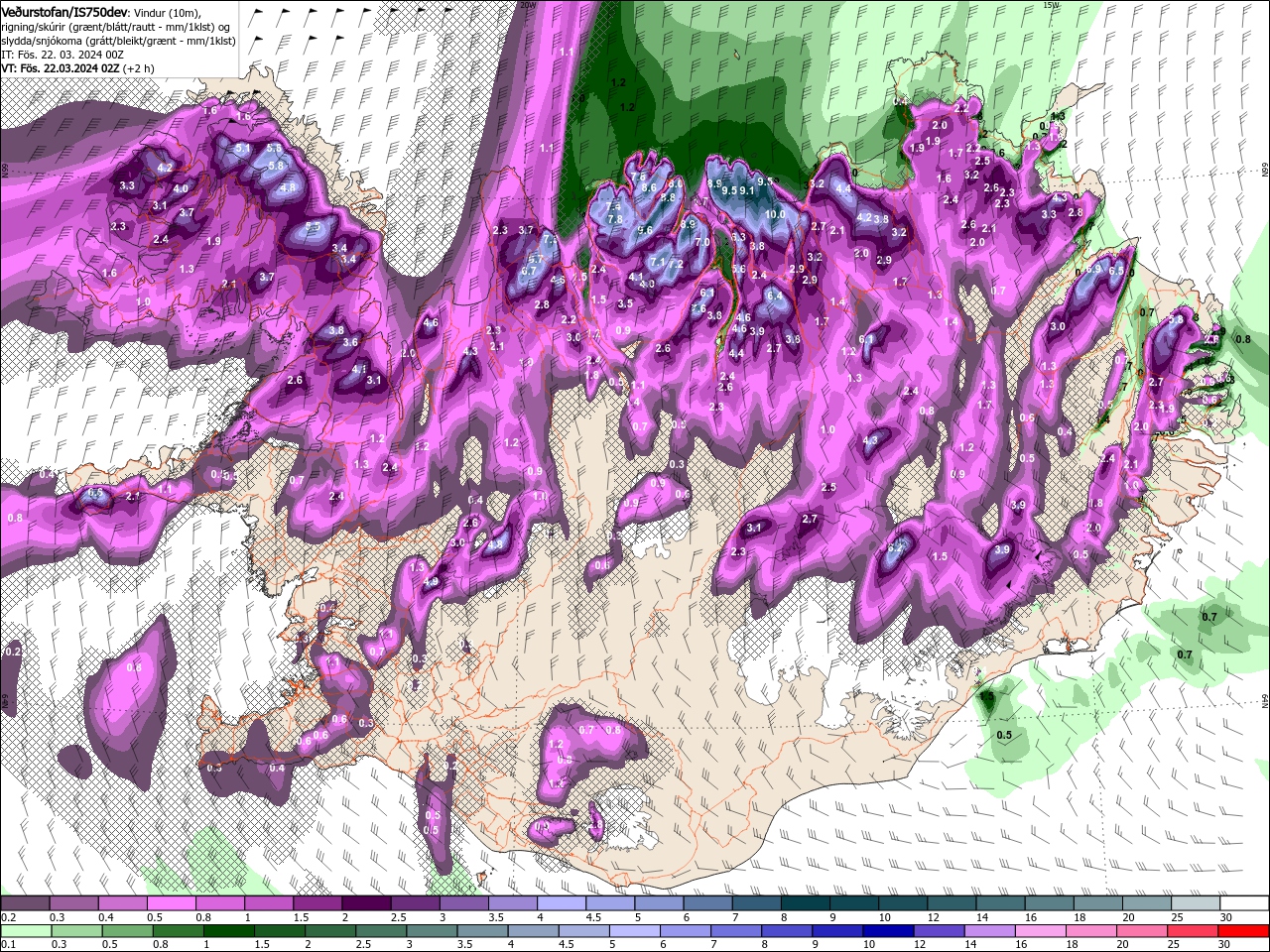Click the '(+2 h)' forecast offset
The image size is (1270, 952).
(x=138, y=68)
